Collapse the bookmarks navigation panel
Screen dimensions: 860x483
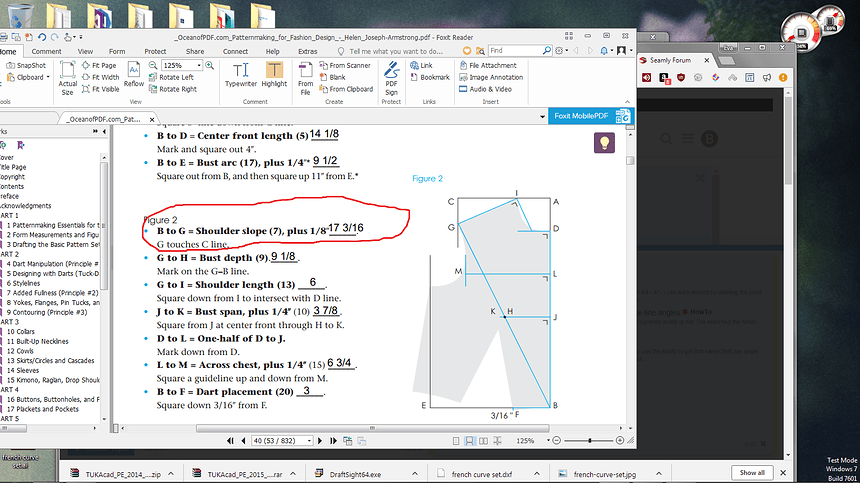pos(104,132)
